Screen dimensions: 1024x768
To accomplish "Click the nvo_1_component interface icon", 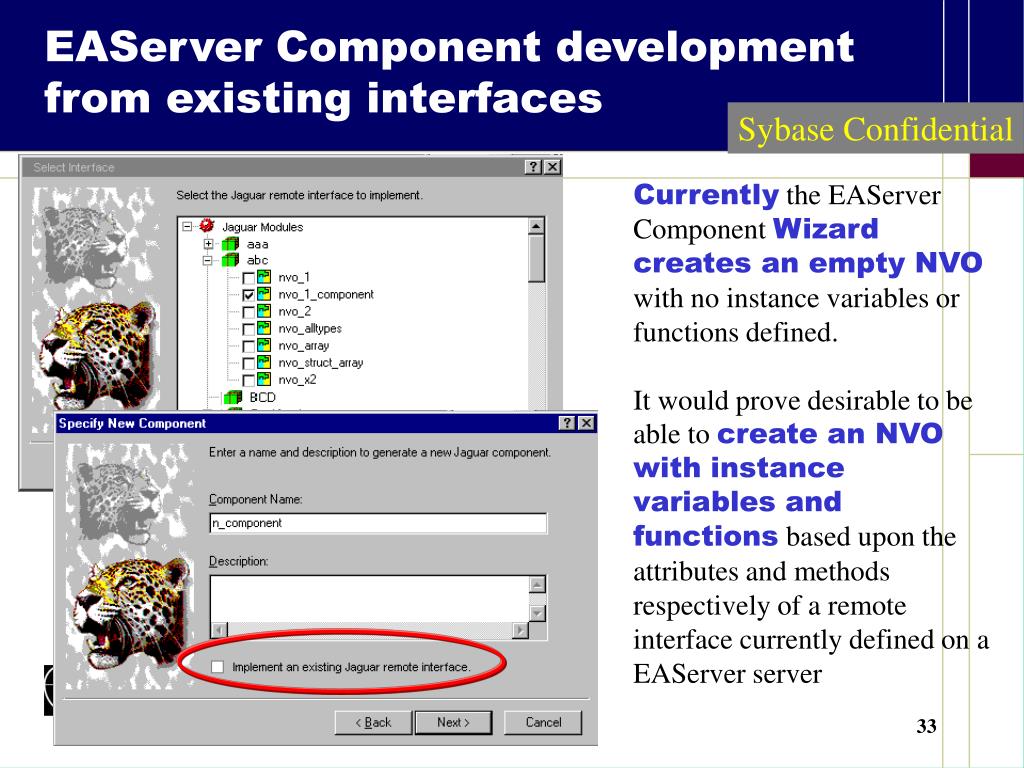I will click(264, 294).
